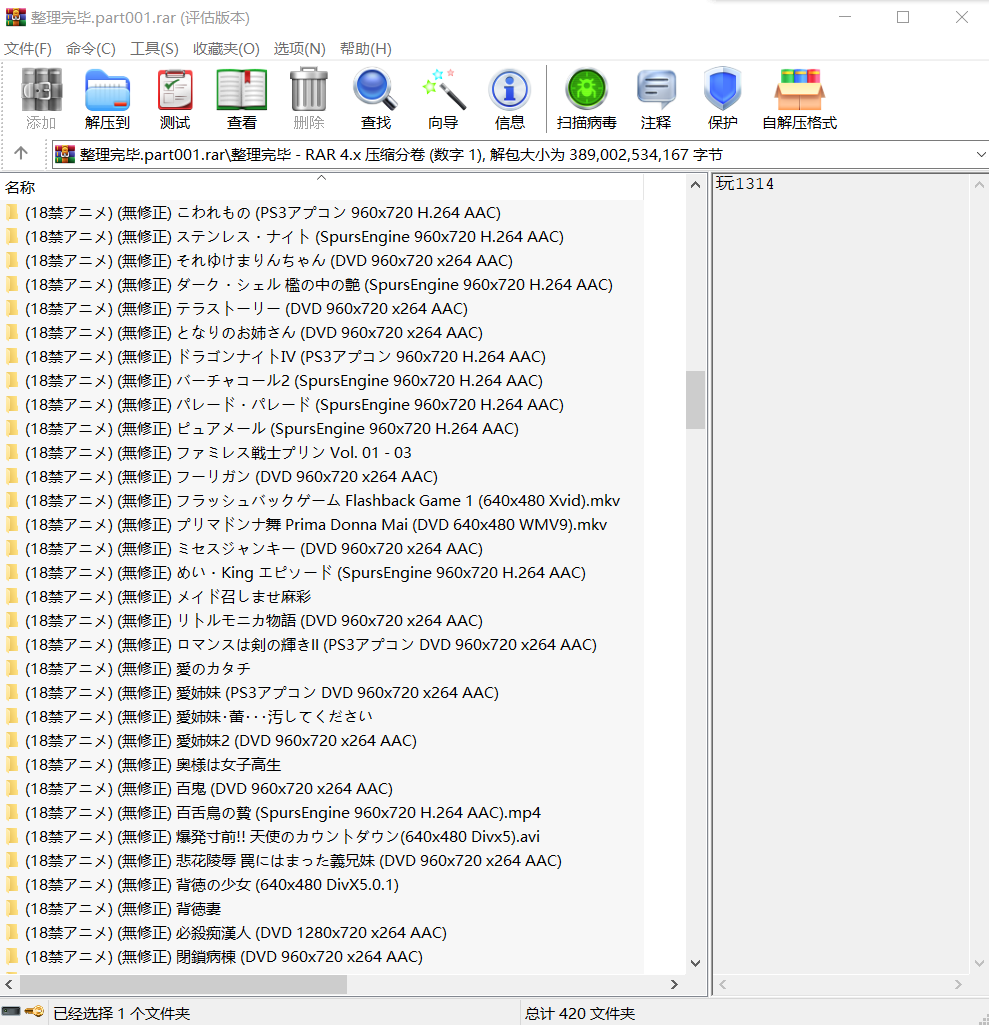Viewport: 989px width, 1025px height.
Task: Click WinRAR icon in the title bar
Action: click(16, 17)
